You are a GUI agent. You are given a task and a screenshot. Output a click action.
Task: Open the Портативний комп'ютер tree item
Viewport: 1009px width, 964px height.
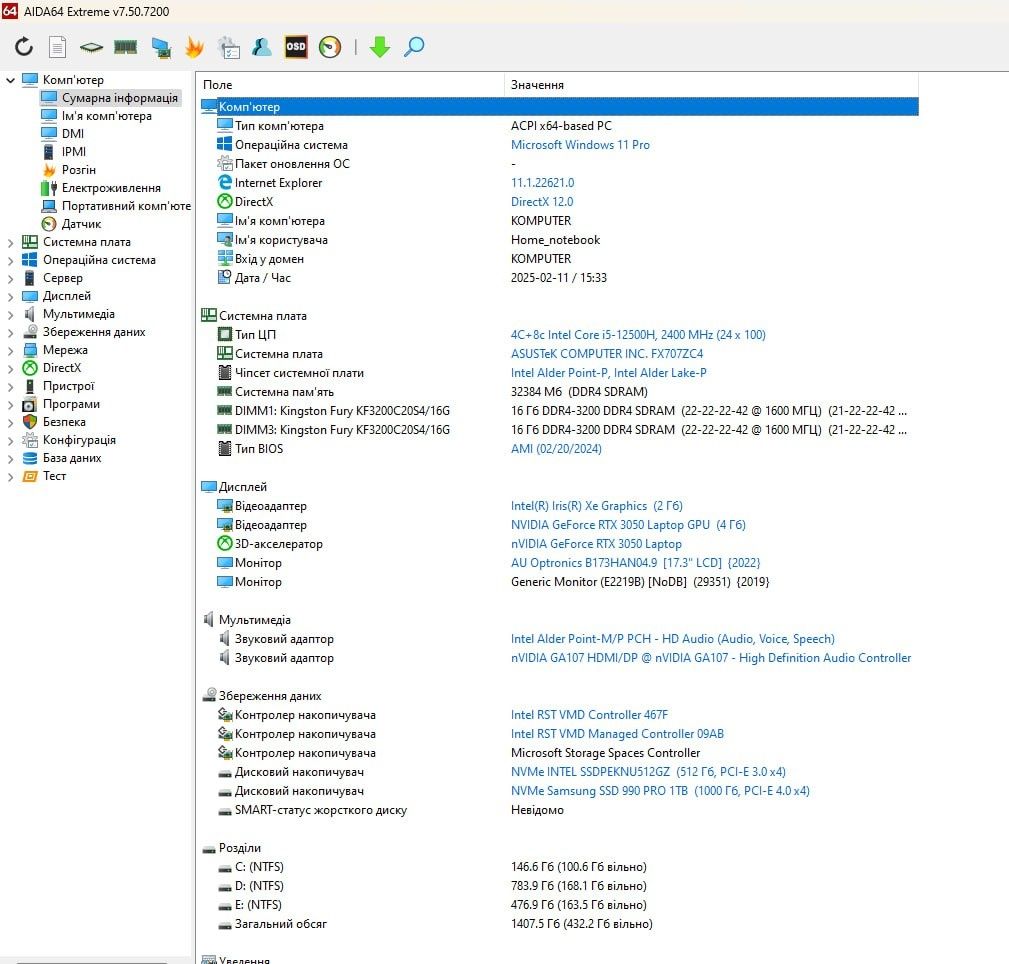(x=126, y=206)
